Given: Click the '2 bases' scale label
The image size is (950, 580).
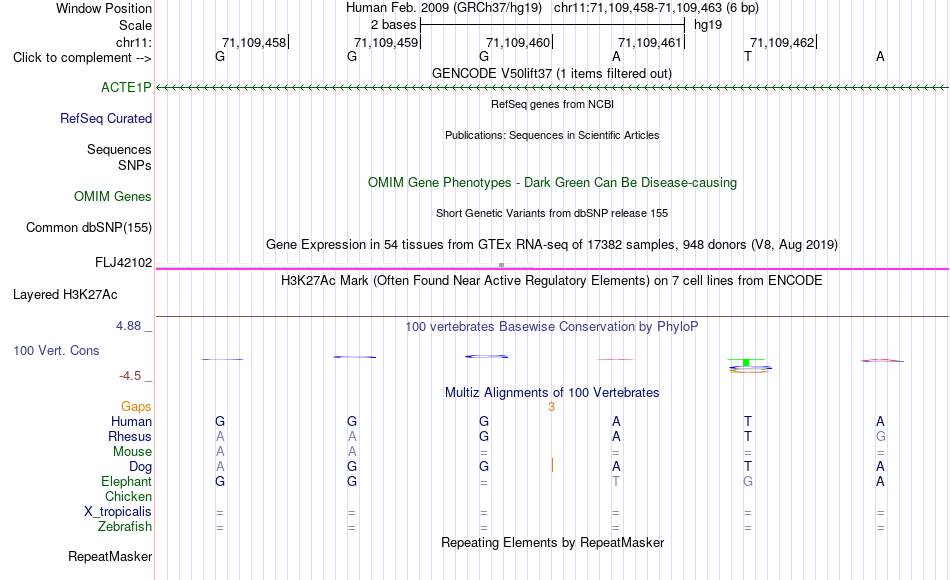Looking at the screenshot, I should [x=394, y=25].
